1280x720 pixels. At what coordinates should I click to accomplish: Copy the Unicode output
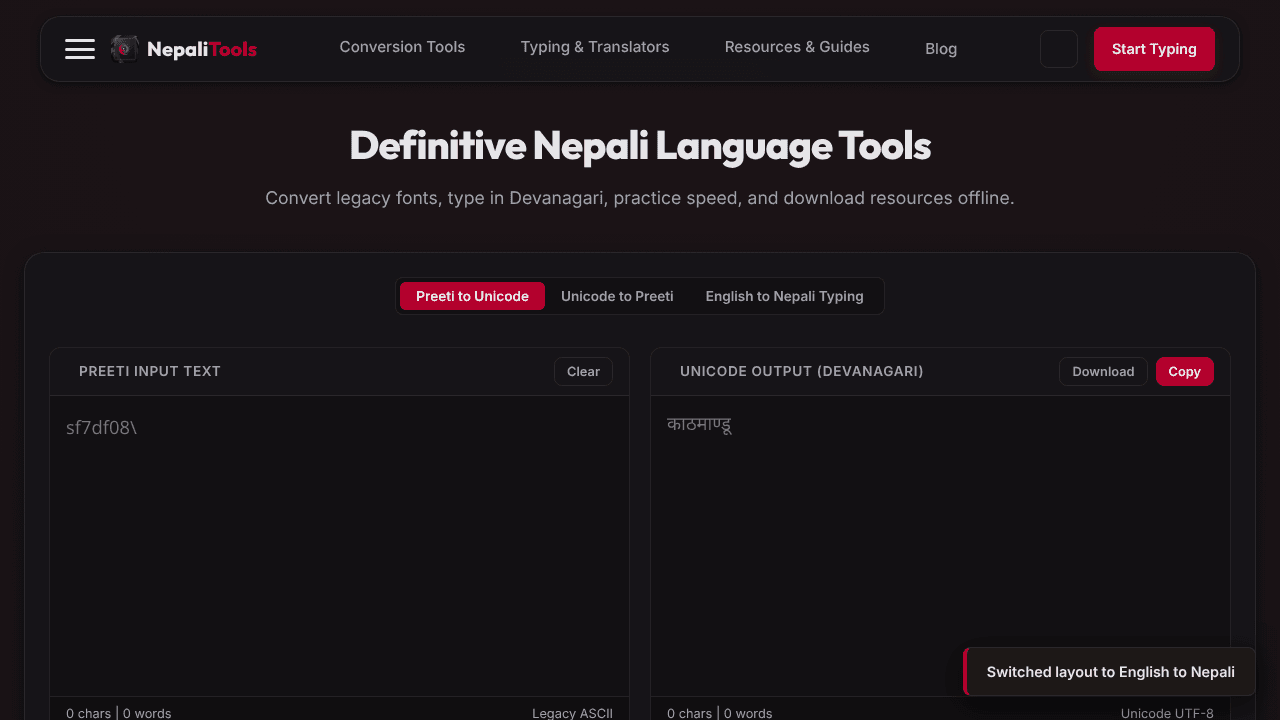pyautogui.click(x=1184, y=371)
